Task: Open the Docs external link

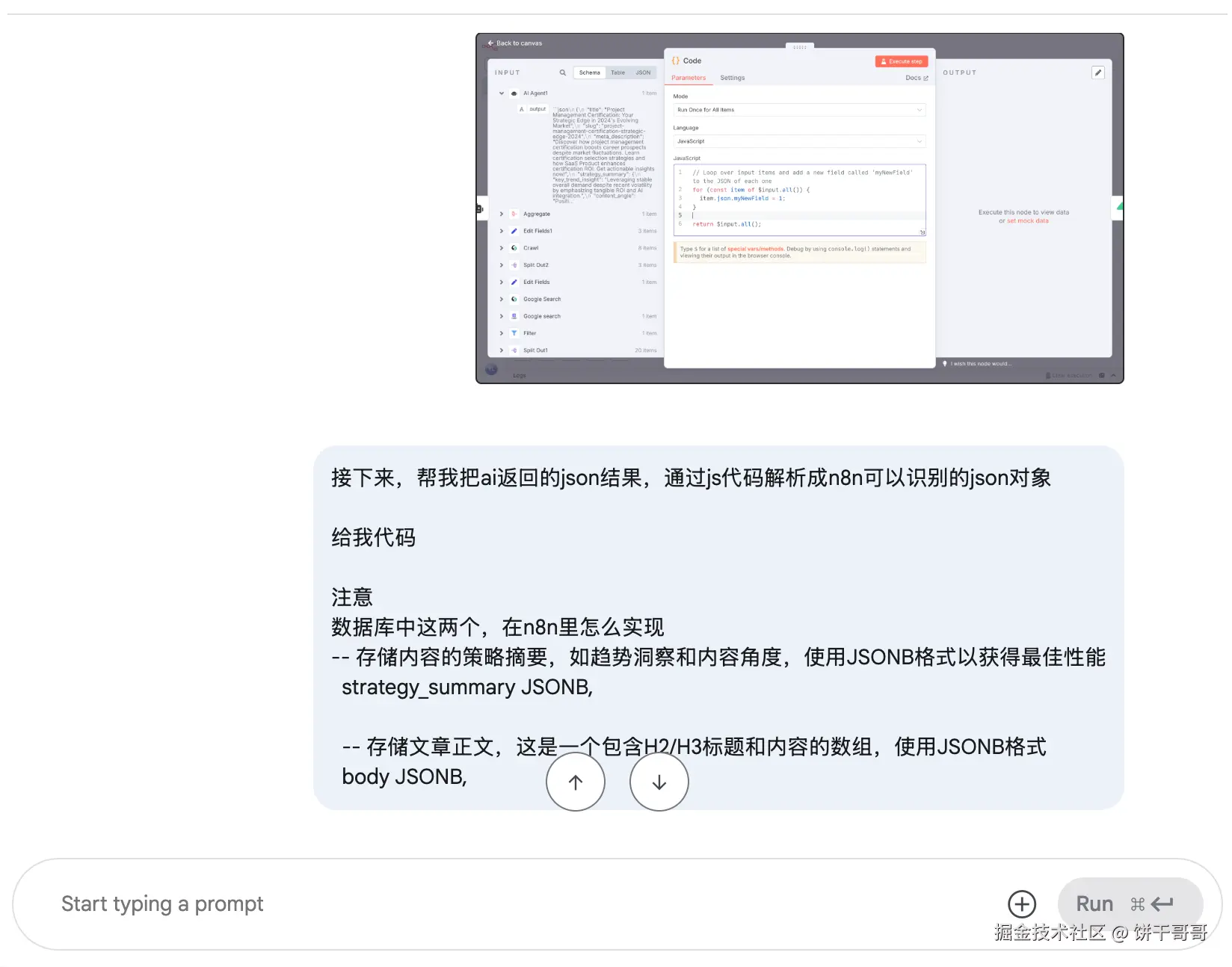Action: [x=917, y=78]
